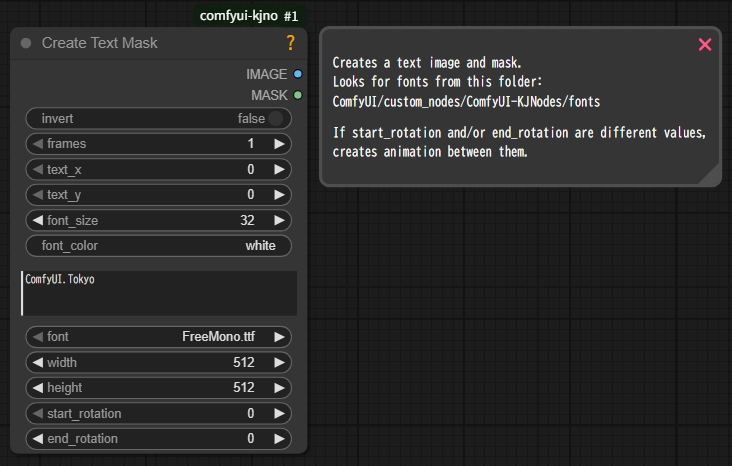
Task: Close the help tooltip with the X
Action: click(705, 44)
